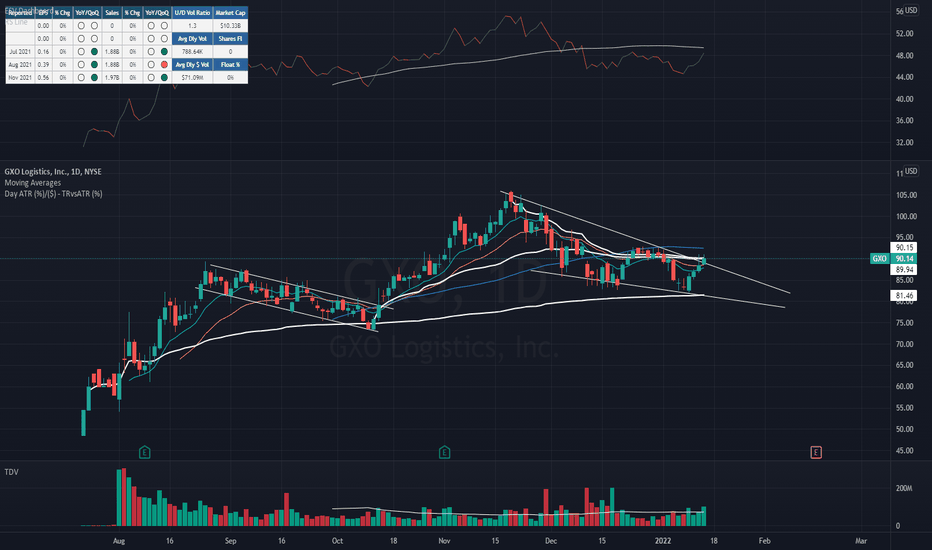Click the green EPS QoQ dot in Nov 2021 row
Screen dimensions: 932x550
(x=94, y=77)
